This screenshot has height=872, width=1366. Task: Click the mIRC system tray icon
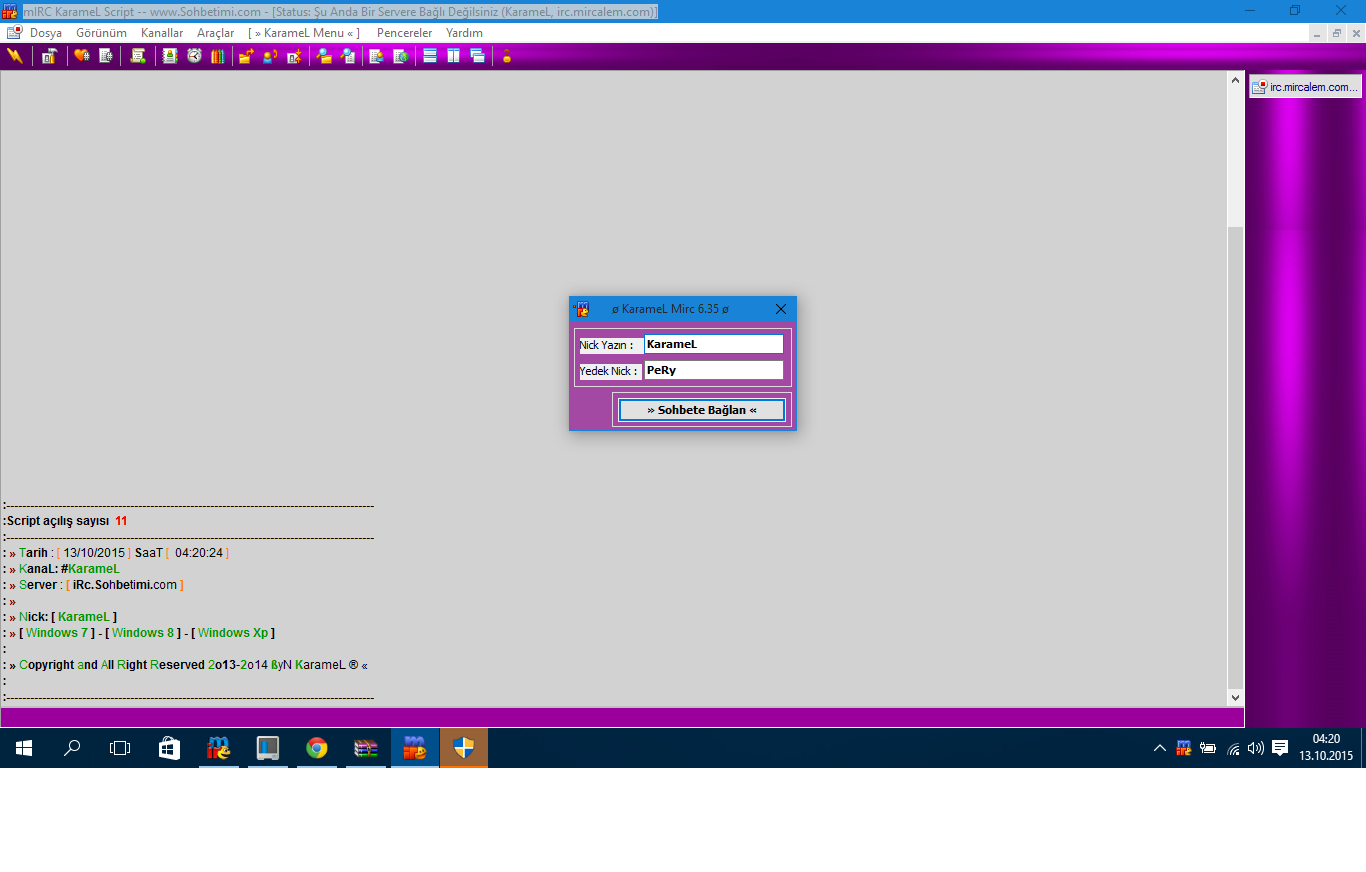[x=1184, y=748]
